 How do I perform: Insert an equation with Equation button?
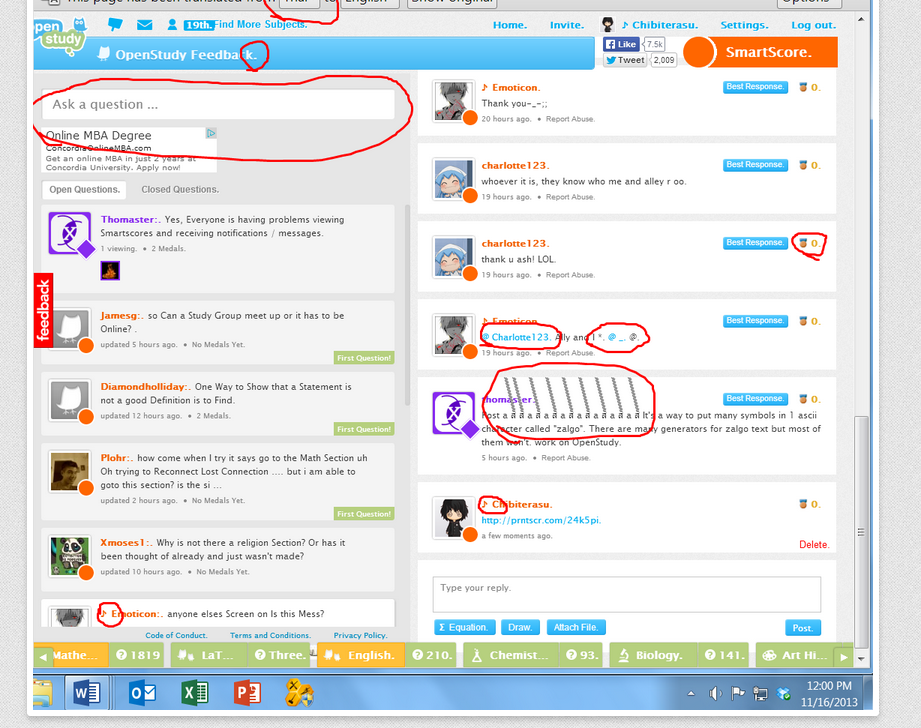click(x=465, y=628)
